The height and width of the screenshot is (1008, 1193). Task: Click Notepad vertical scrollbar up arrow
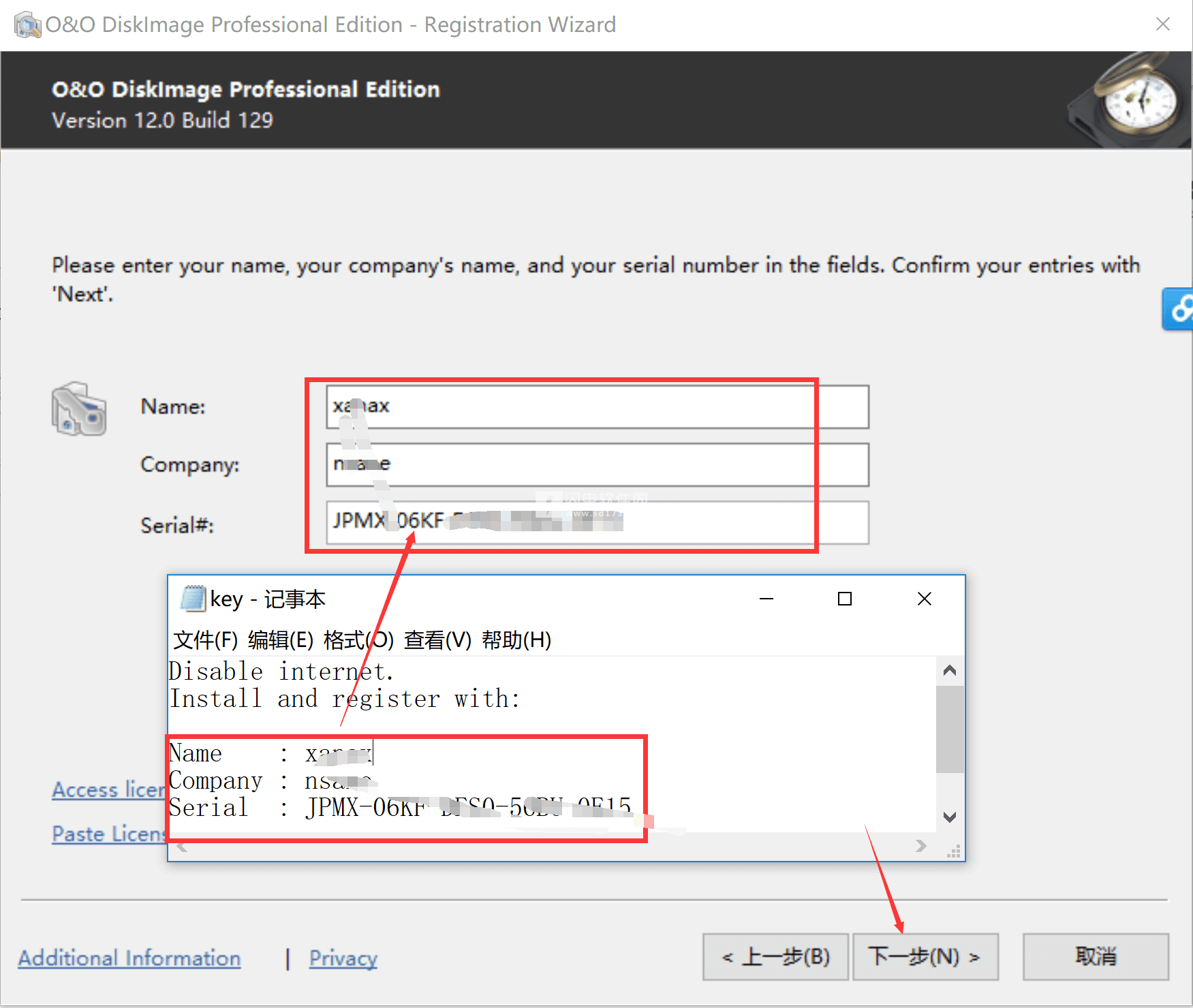(950, 671)
